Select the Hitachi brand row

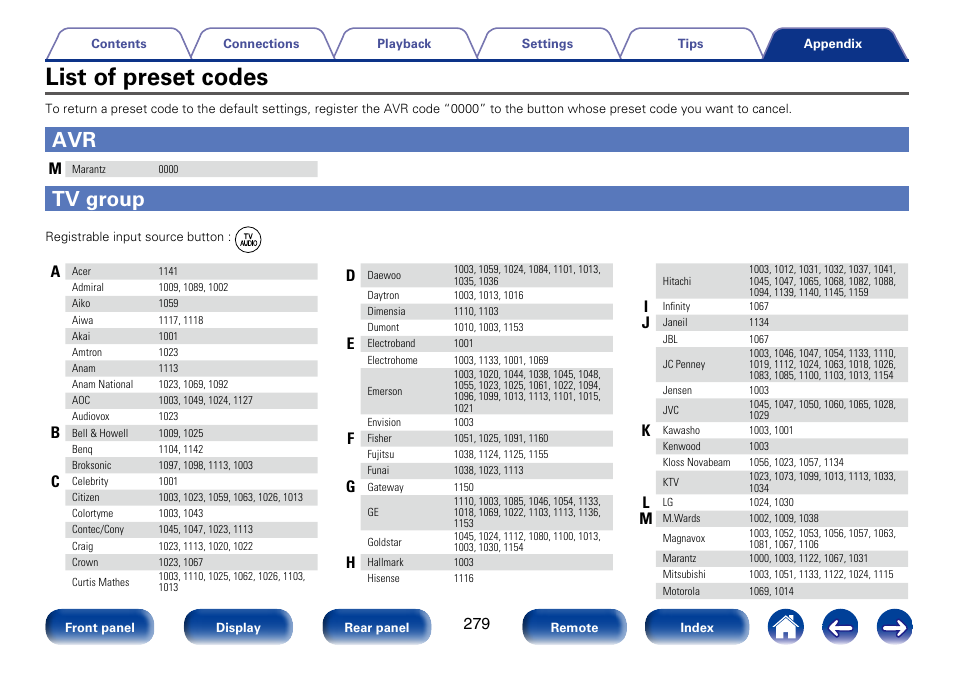[x=782, y=281]
